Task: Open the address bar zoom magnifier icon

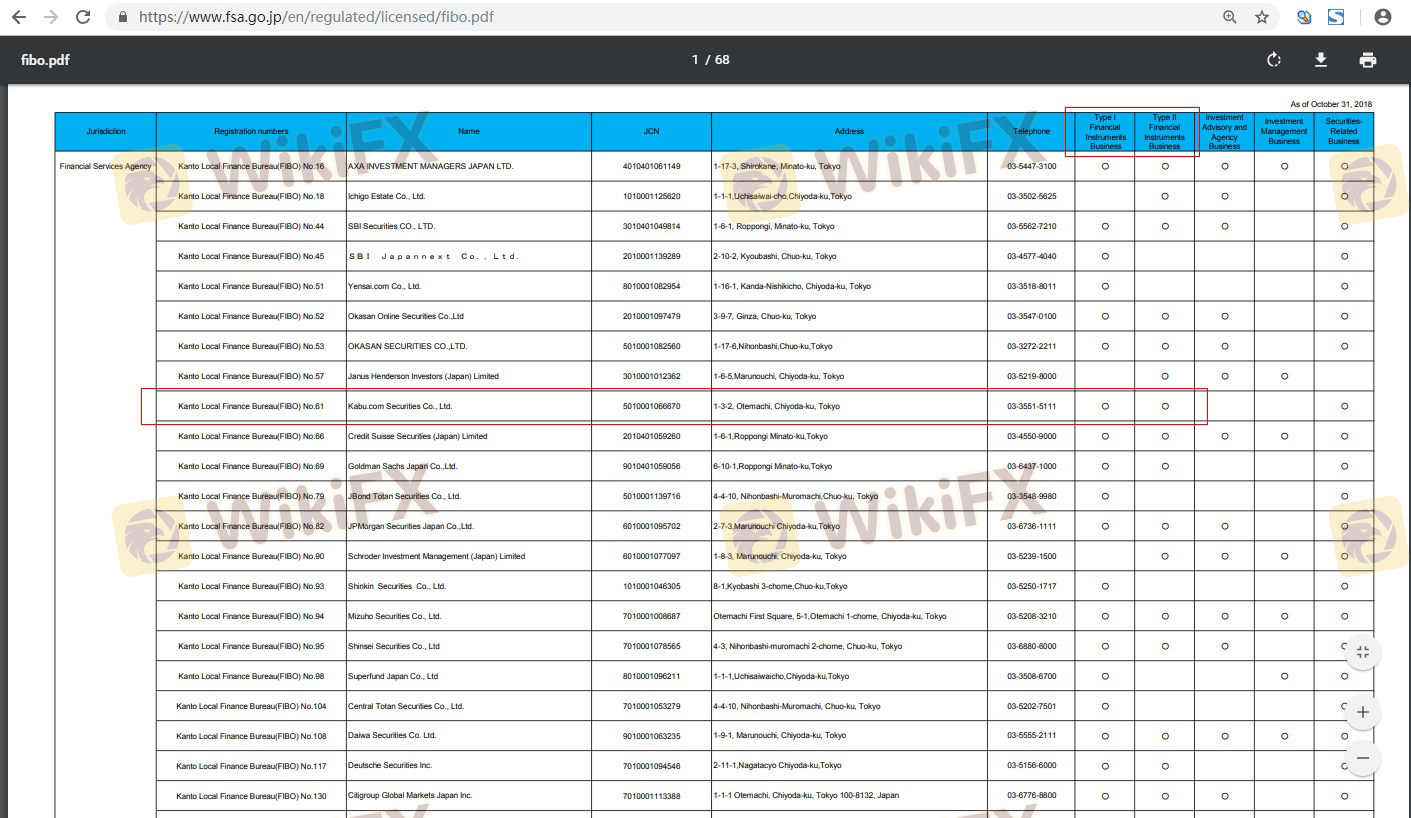Action: pyautogui.click(x=1229, y=17)
